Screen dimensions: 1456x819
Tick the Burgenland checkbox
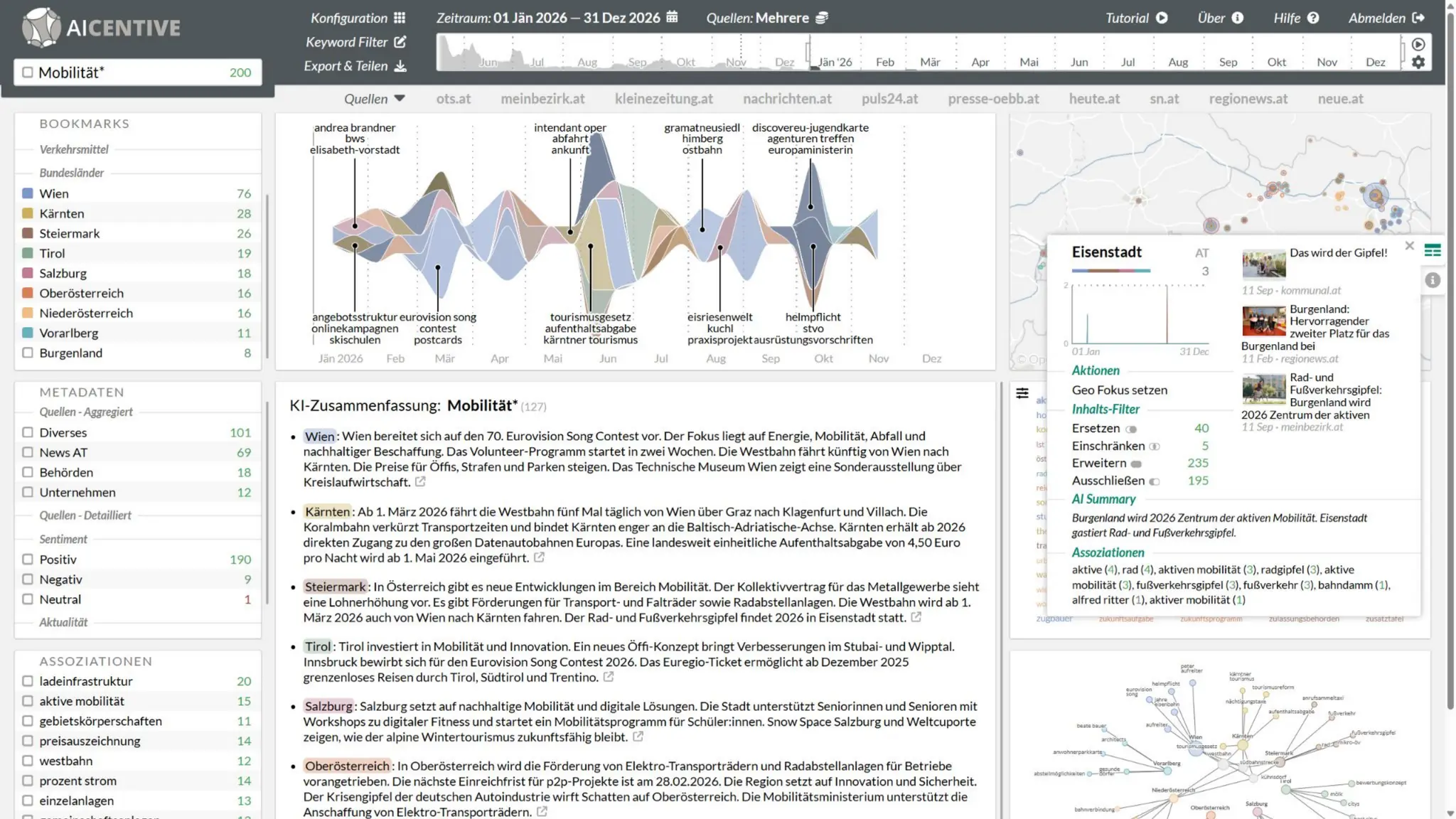28,353
